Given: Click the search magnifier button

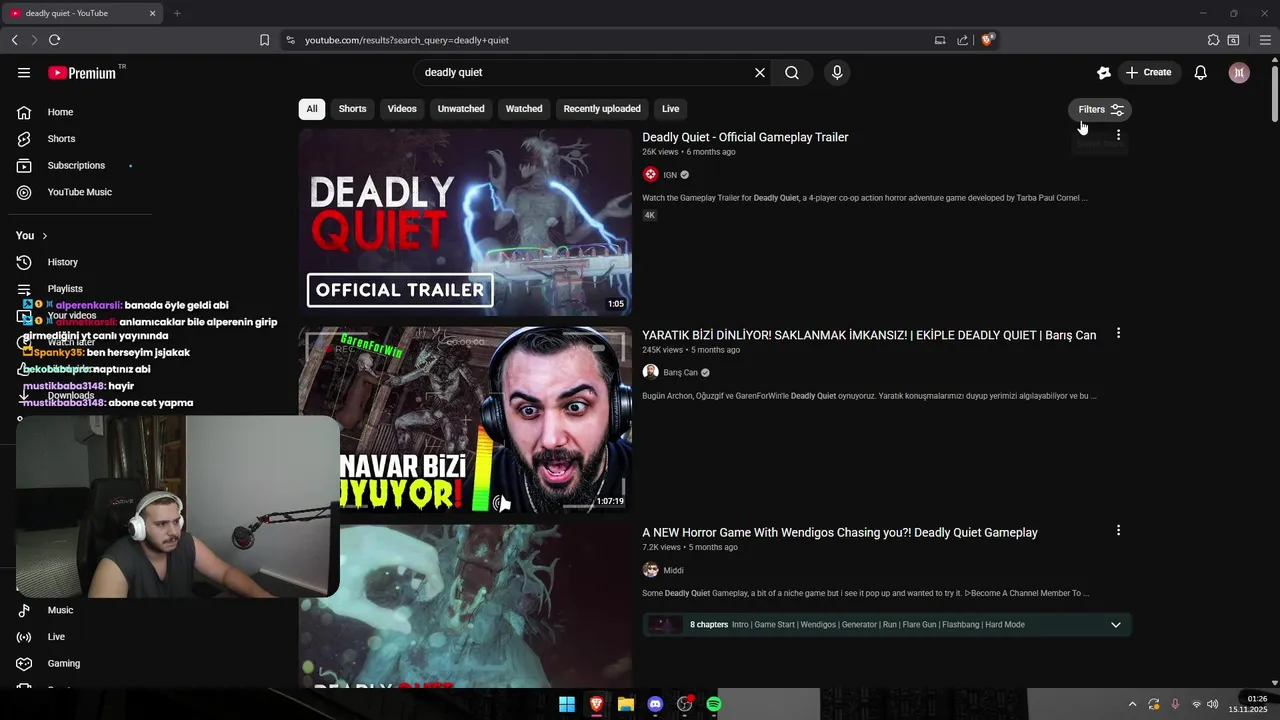Looking at the screenshot, I should tap(792, 72).
